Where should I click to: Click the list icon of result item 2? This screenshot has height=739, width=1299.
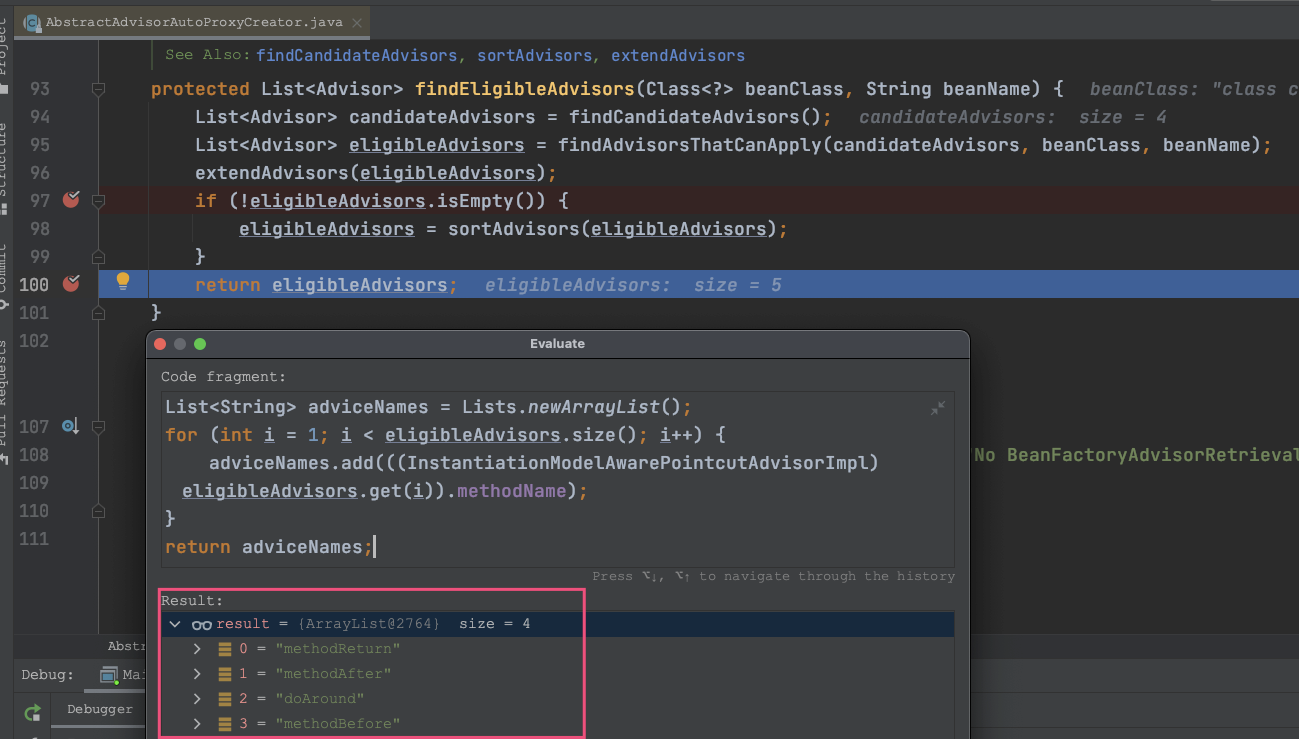click(226, 699)
